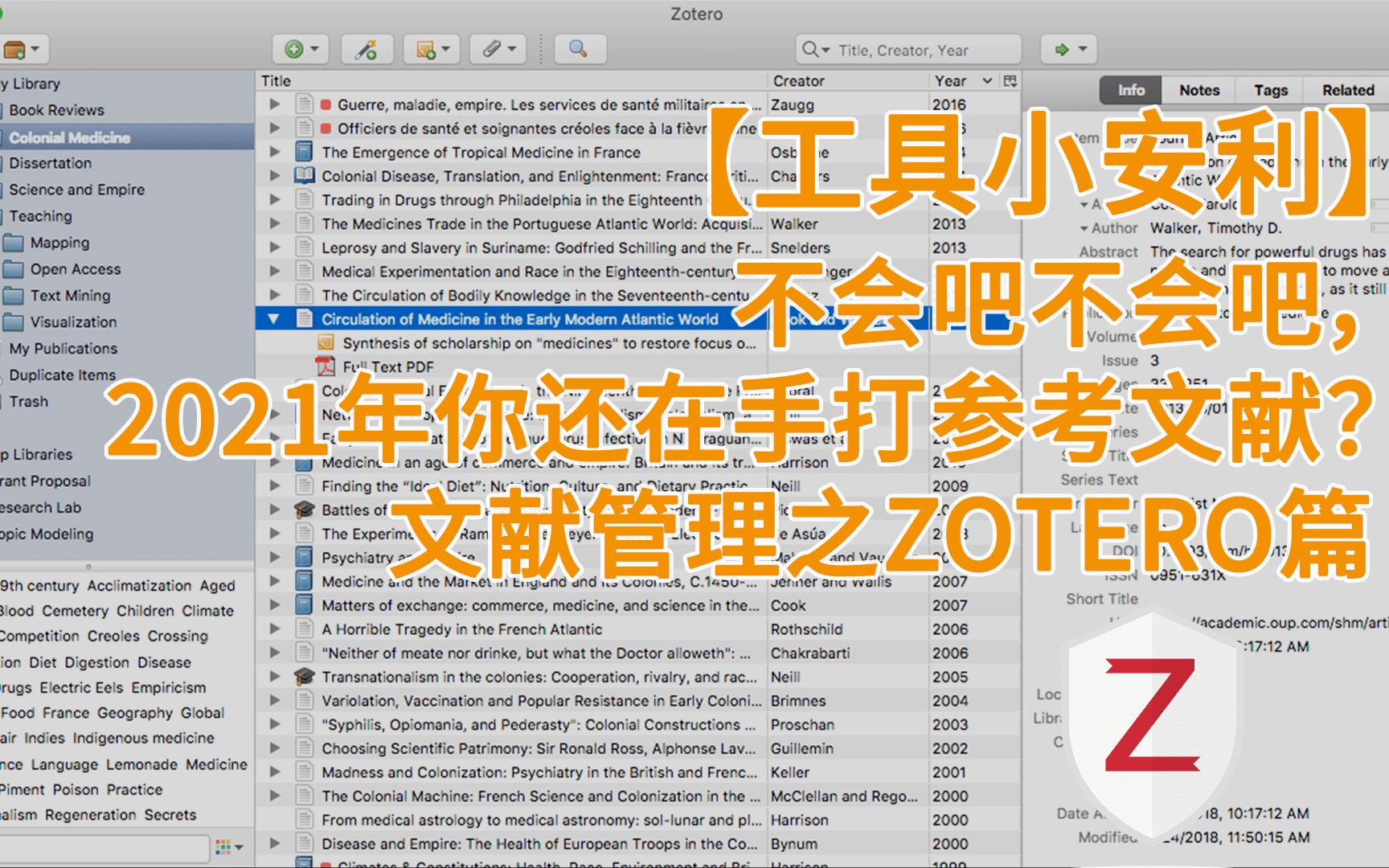Filter by the Regeneration tag

pyautogui.click(x=90, y=815)
